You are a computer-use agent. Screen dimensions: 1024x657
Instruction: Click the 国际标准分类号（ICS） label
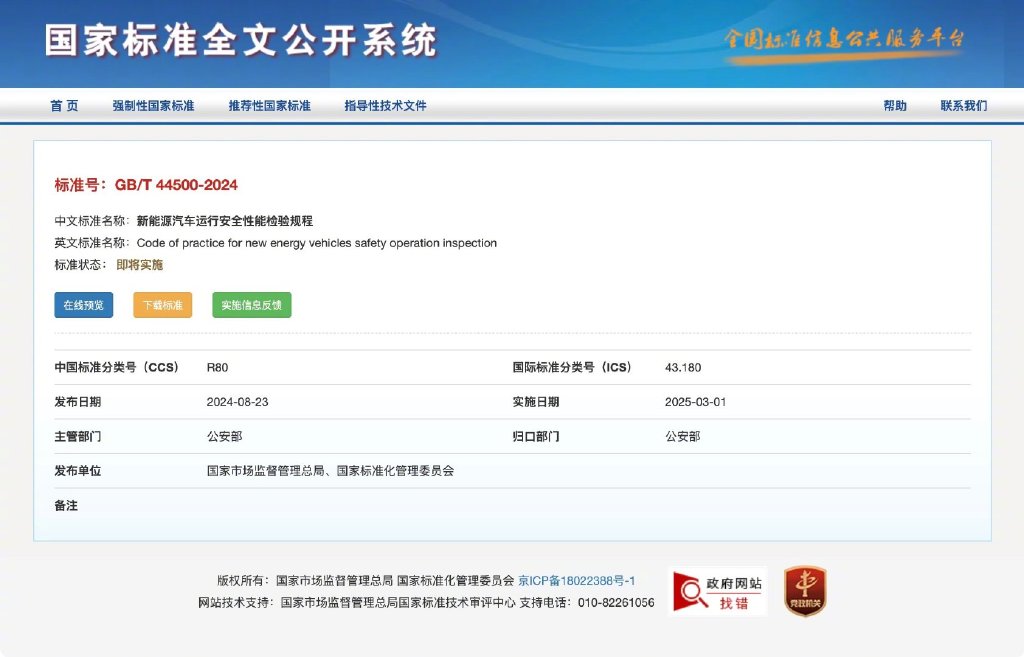coord(572,368)
